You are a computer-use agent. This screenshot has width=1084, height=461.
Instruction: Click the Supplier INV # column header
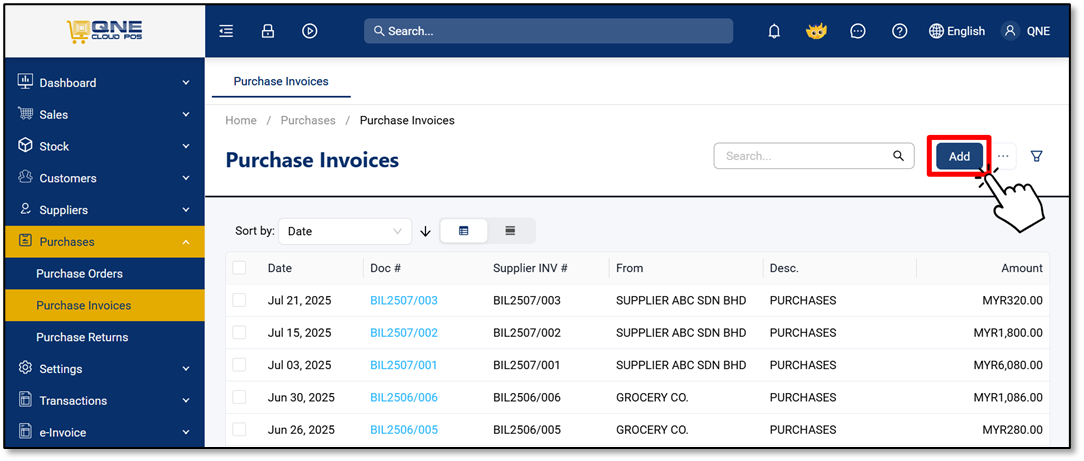click(530, 268)
